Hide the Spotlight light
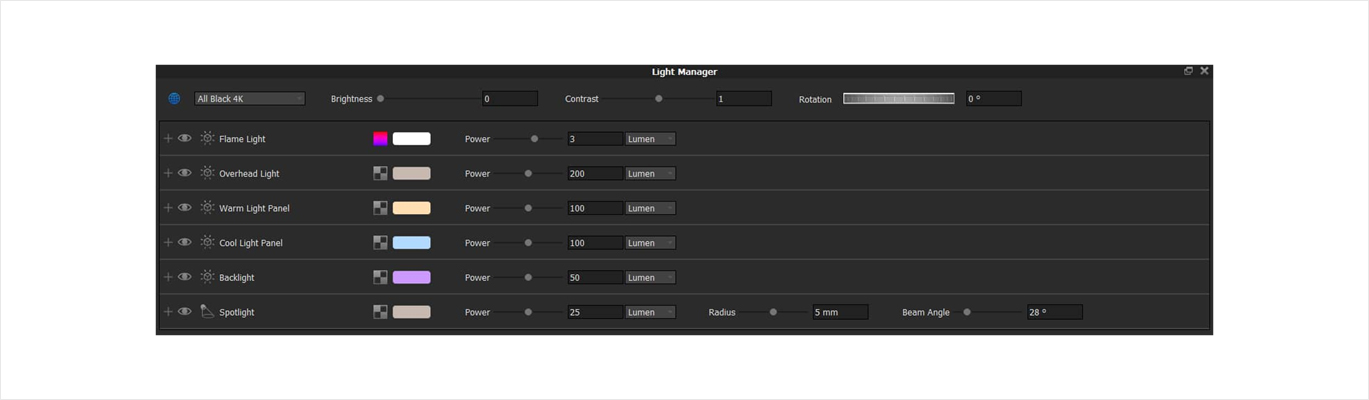1369x400 pixels. click(x=185, y=312)
